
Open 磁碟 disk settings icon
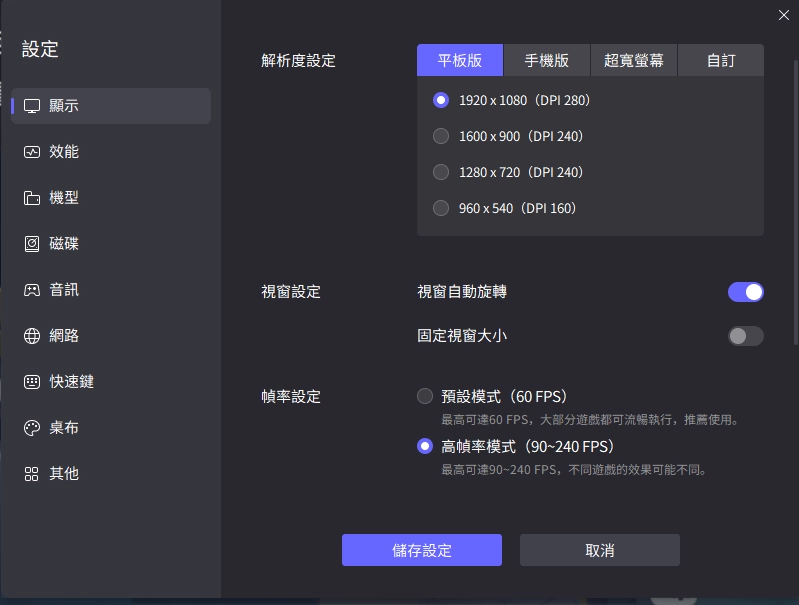[32, 244]
